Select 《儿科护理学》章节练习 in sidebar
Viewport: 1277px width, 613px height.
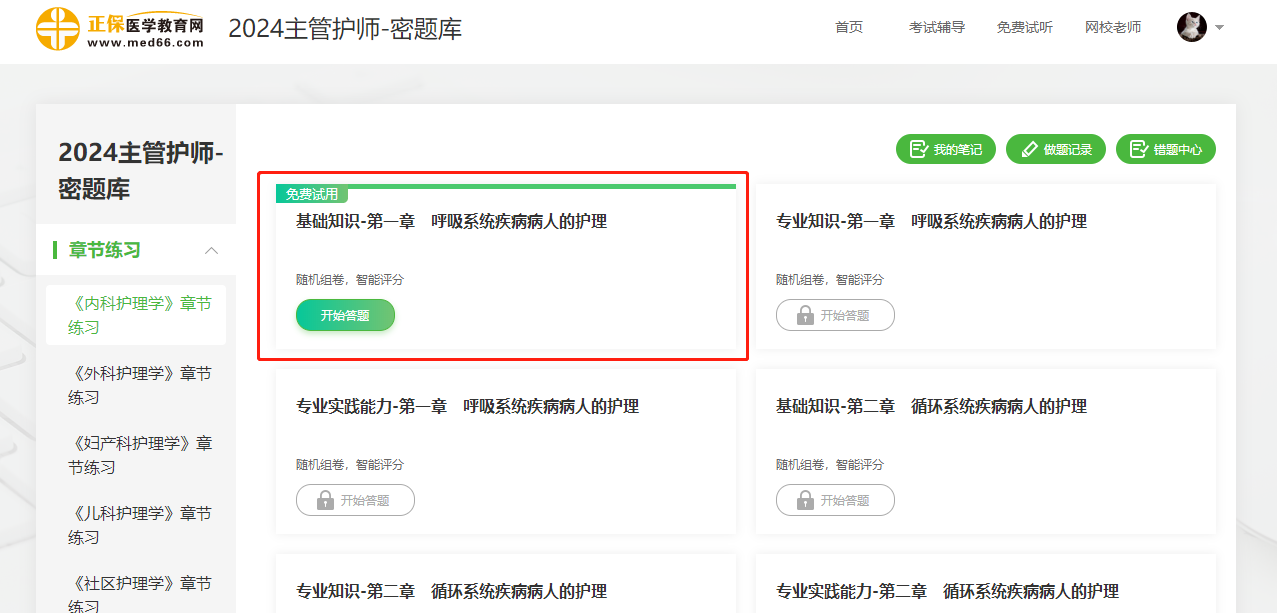tap(139, 525)
